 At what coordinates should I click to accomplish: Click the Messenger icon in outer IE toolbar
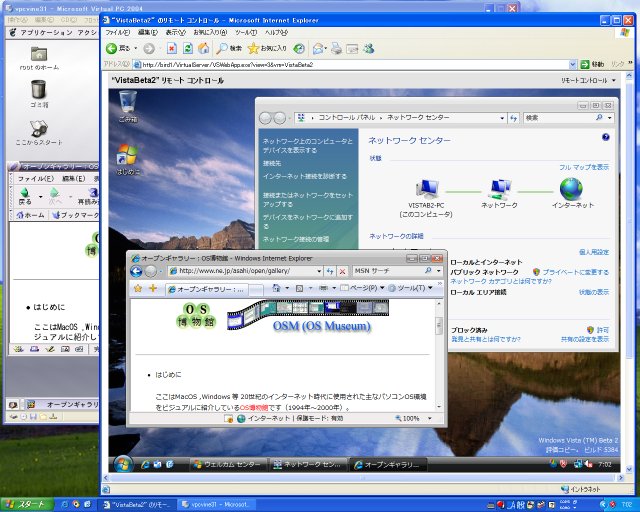369,49
